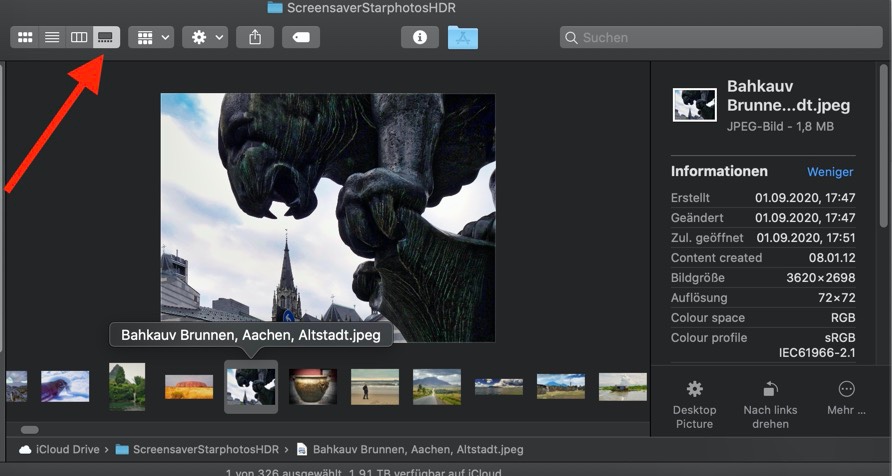Click Weniger to collapse information
The image size is (892, 476).
tap(830, 172)
